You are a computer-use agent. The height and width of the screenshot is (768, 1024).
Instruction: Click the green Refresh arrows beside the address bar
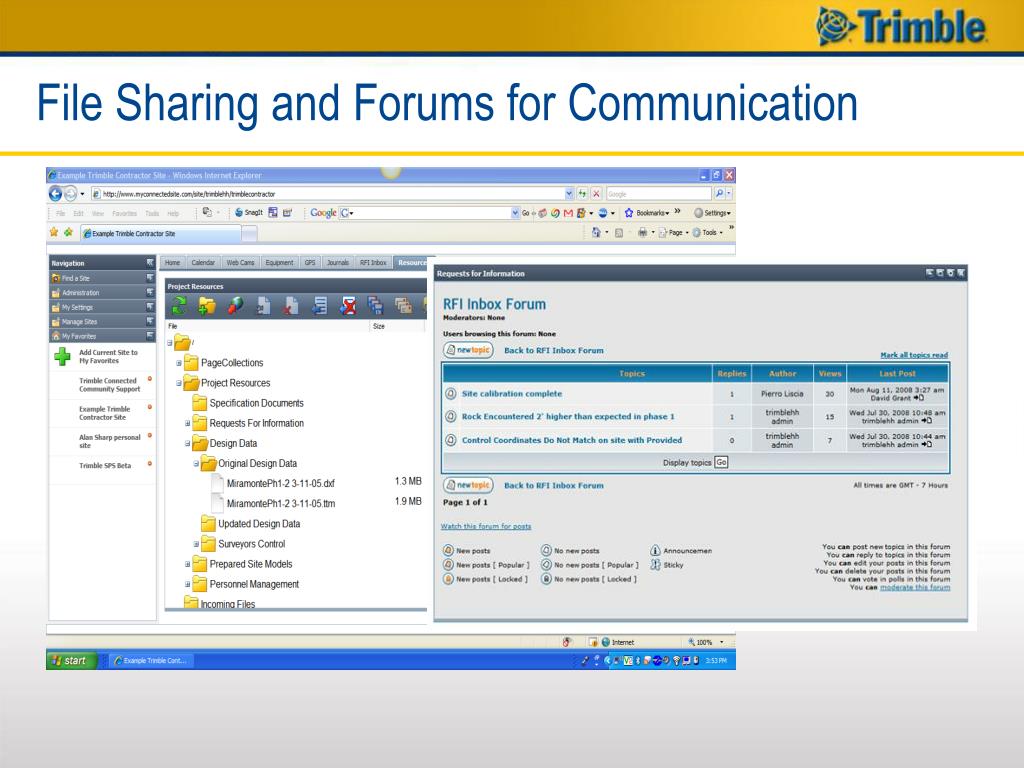[x=582, y=193]
